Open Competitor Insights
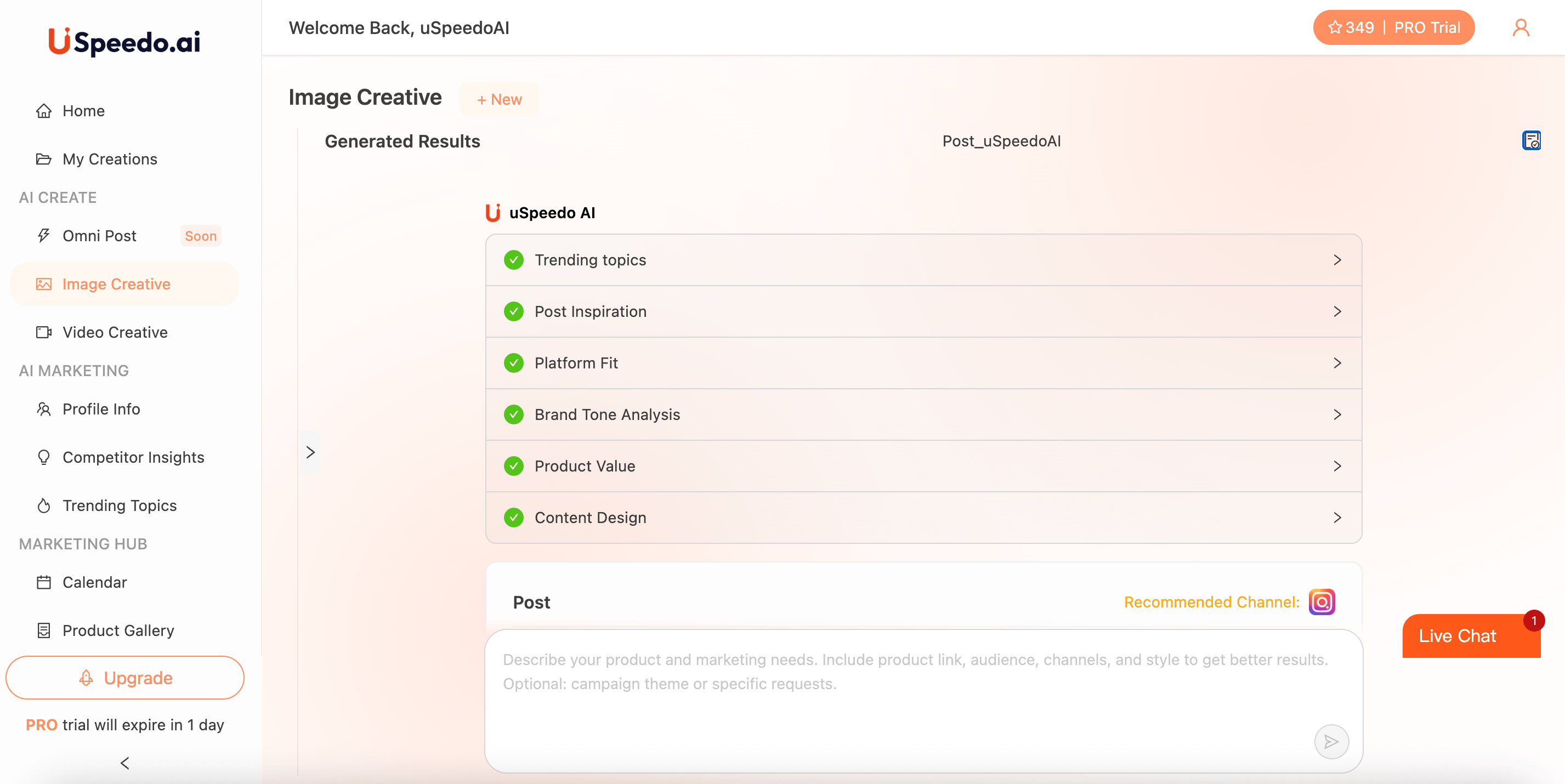Image resolution: width=1565 pixels, height=784 pixels. click(x=133, y=457)
